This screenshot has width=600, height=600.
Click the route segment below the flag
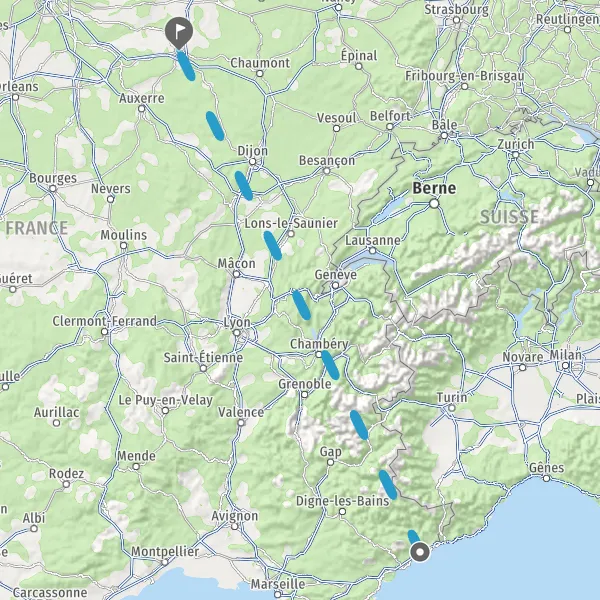coord(186,66)
